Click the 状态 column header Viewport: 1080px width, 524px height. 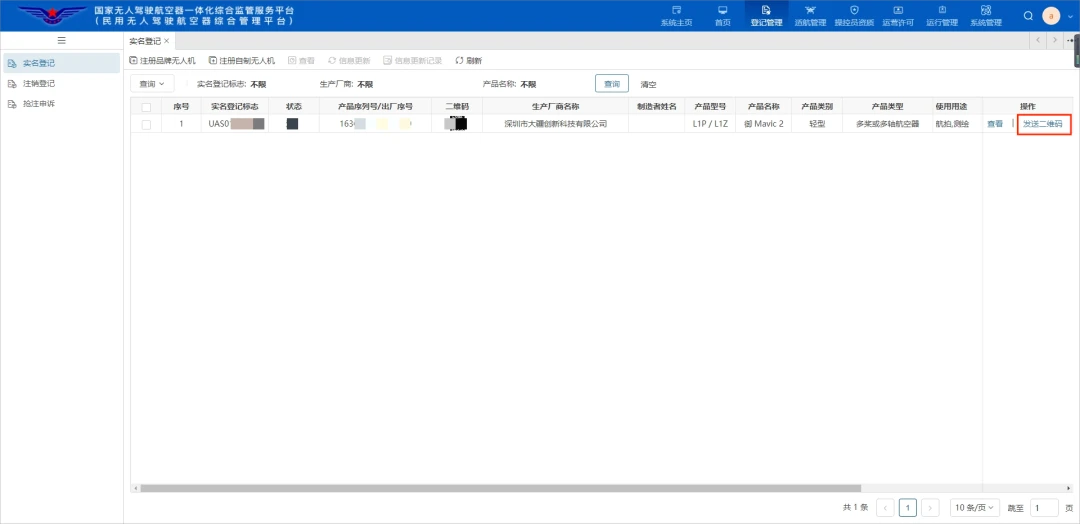click(294, 107)
